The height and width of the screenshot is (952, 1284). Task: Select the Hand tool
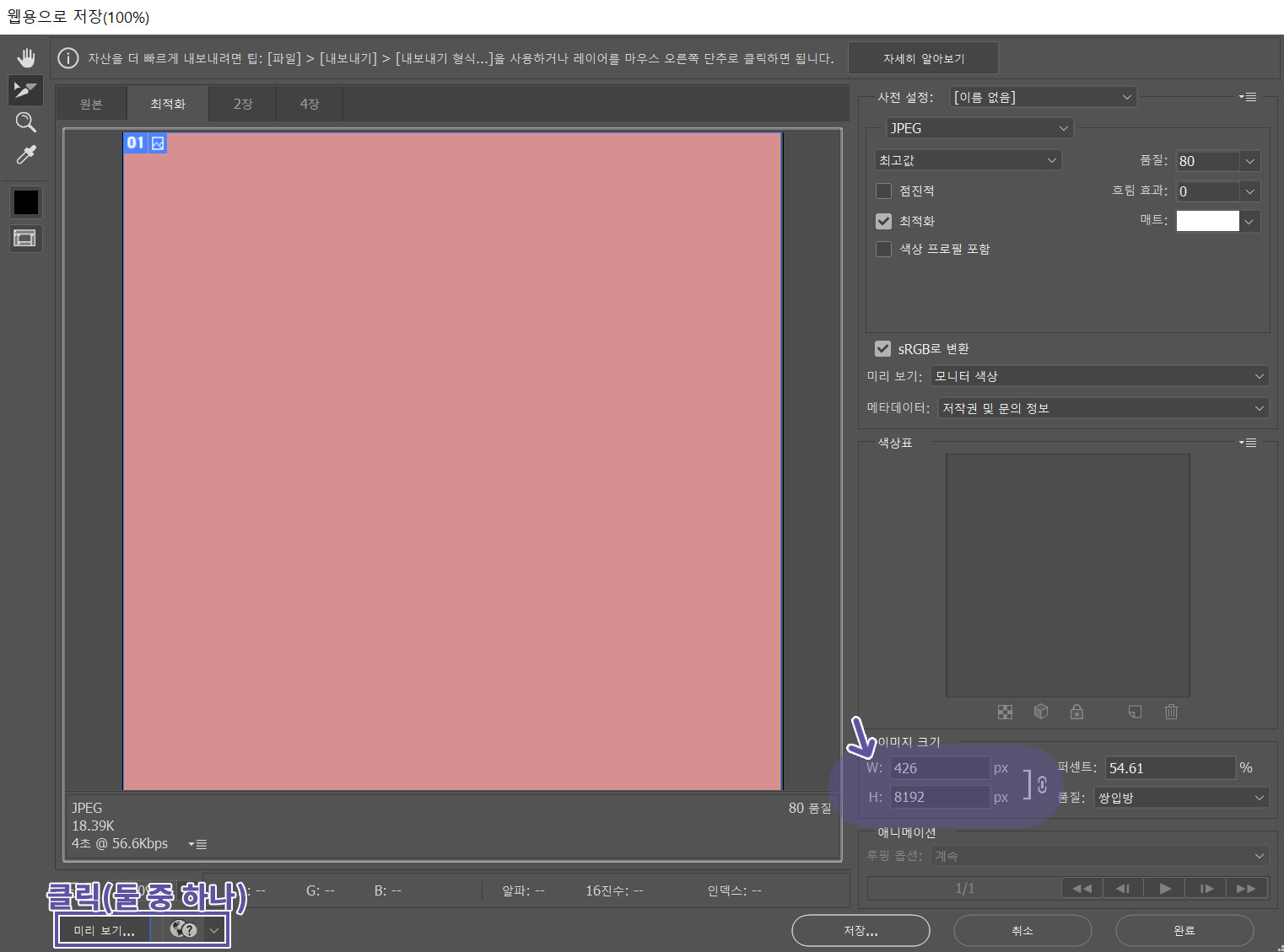pos(26,57)
